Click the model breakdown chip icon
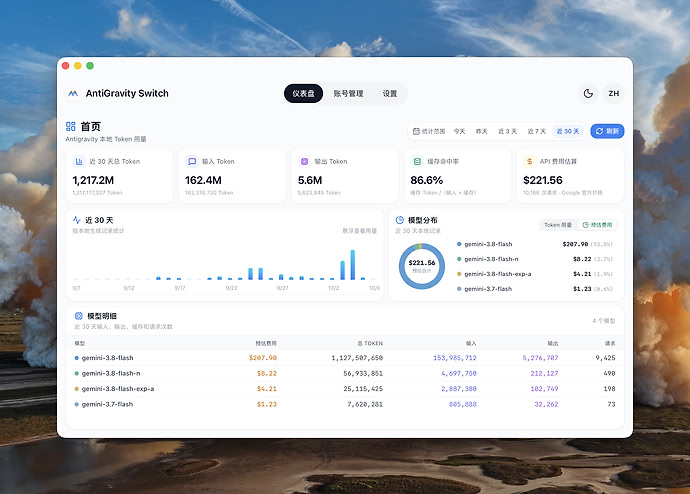690x494 pixels. click(x=79, y=316)
